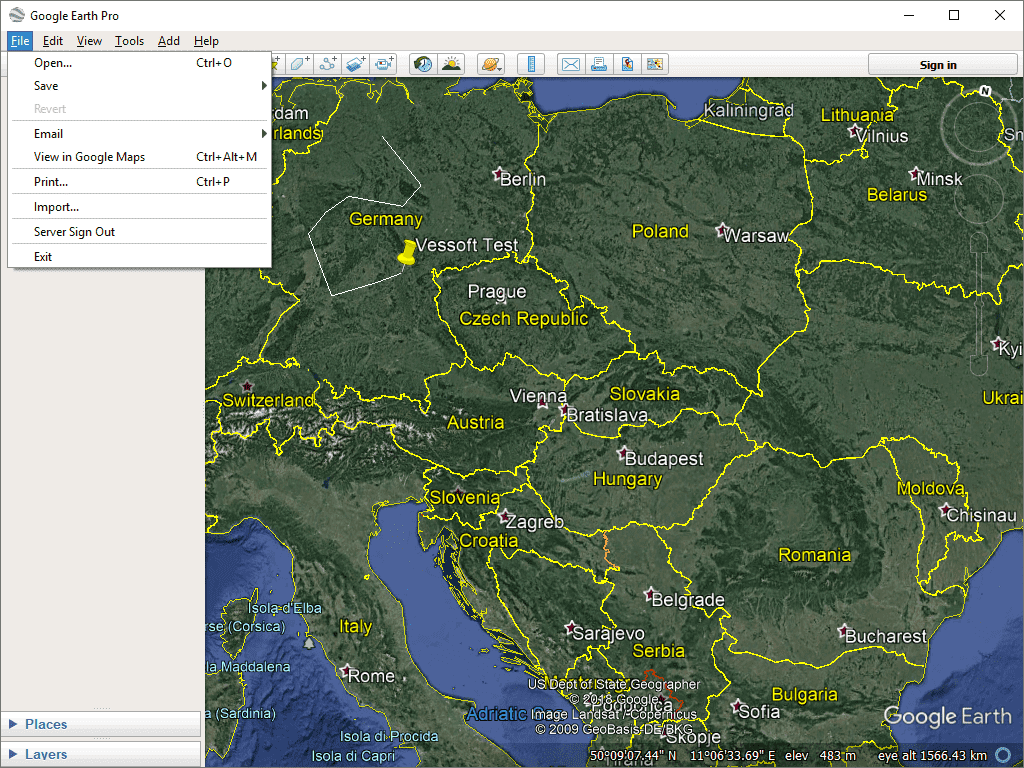Click the Rome capital star marker
Screen dimensions: 1024x768
tap(345, 670)
